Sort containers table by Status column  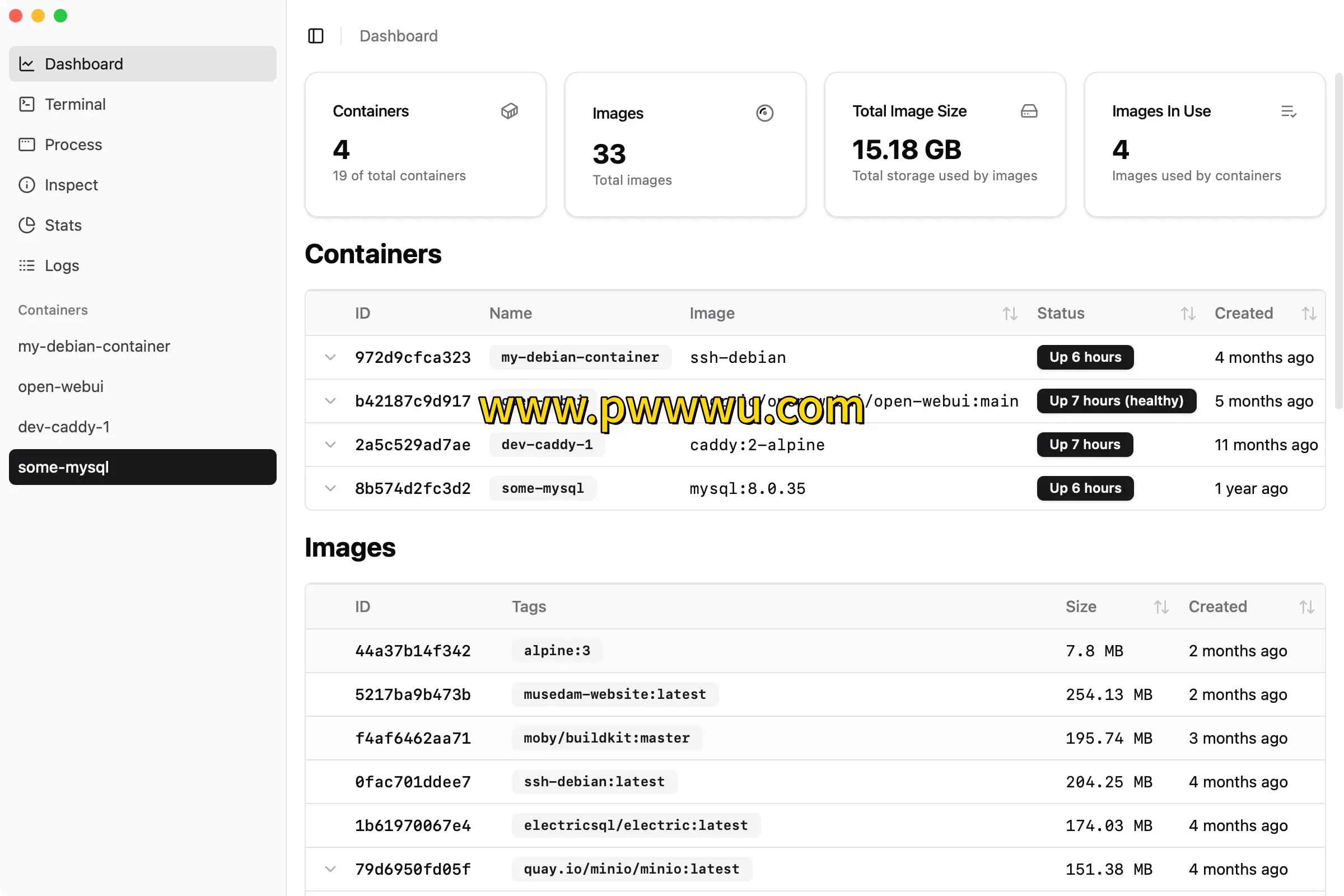click(1187, 313)
